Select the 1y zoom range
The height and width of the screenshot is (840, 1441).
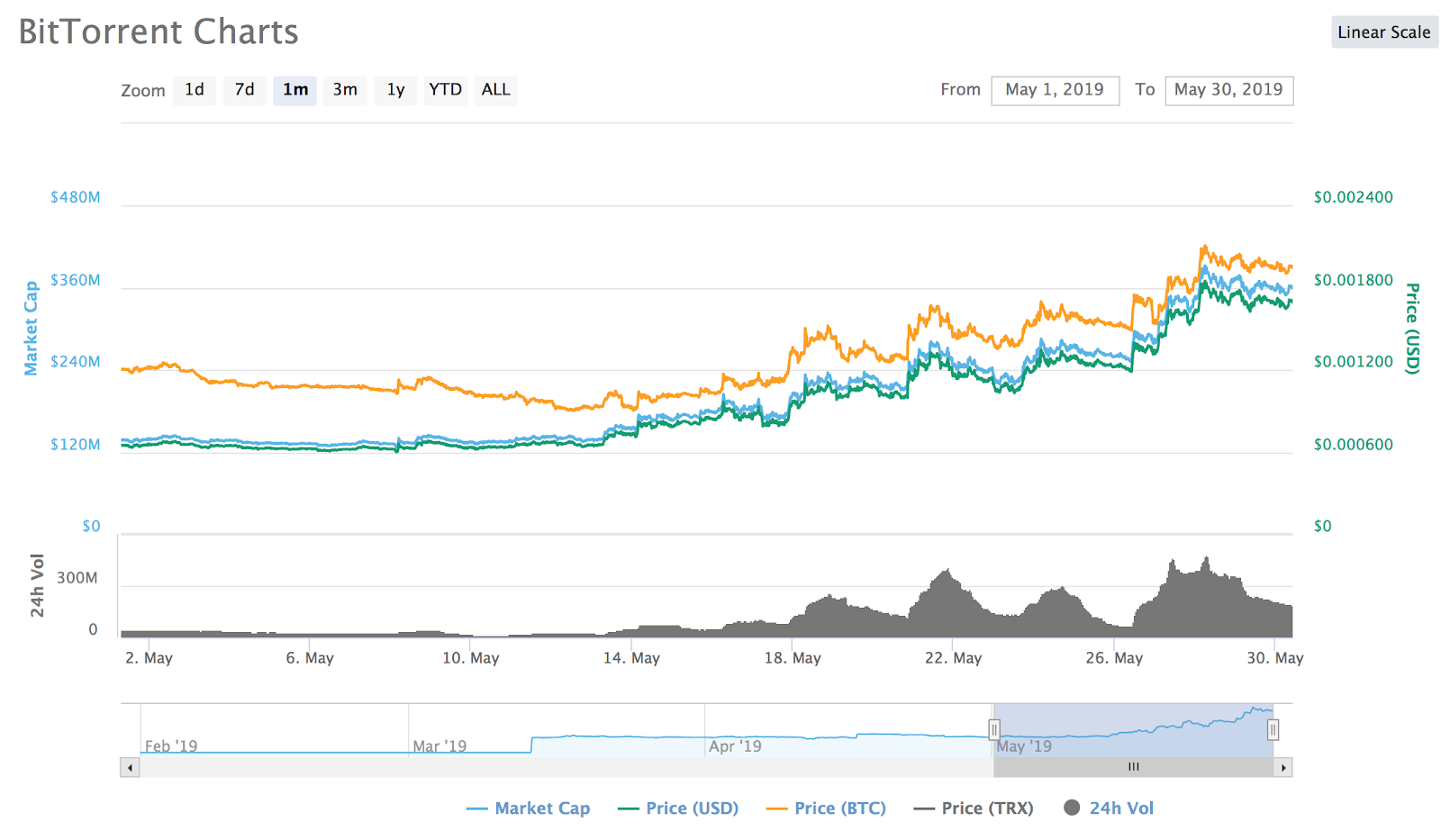click(x=395, y=90)
